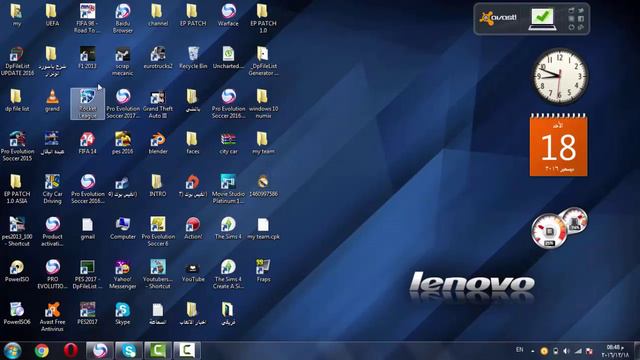This screenshot has height=360, width=640.
Task: Click the calendar gadget showing 18
Action: (558, 146)
